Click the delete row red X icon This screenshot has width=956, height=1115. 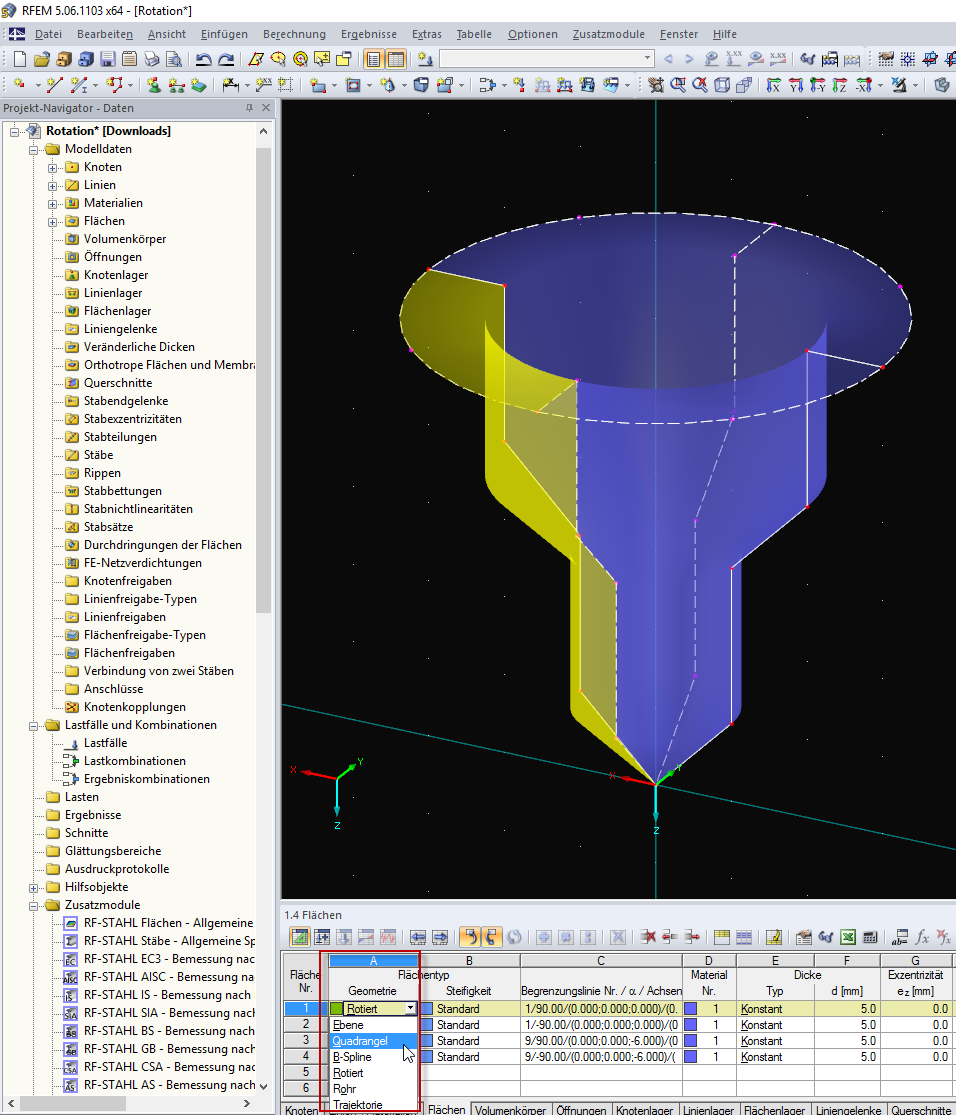click(x=647, y=937)
